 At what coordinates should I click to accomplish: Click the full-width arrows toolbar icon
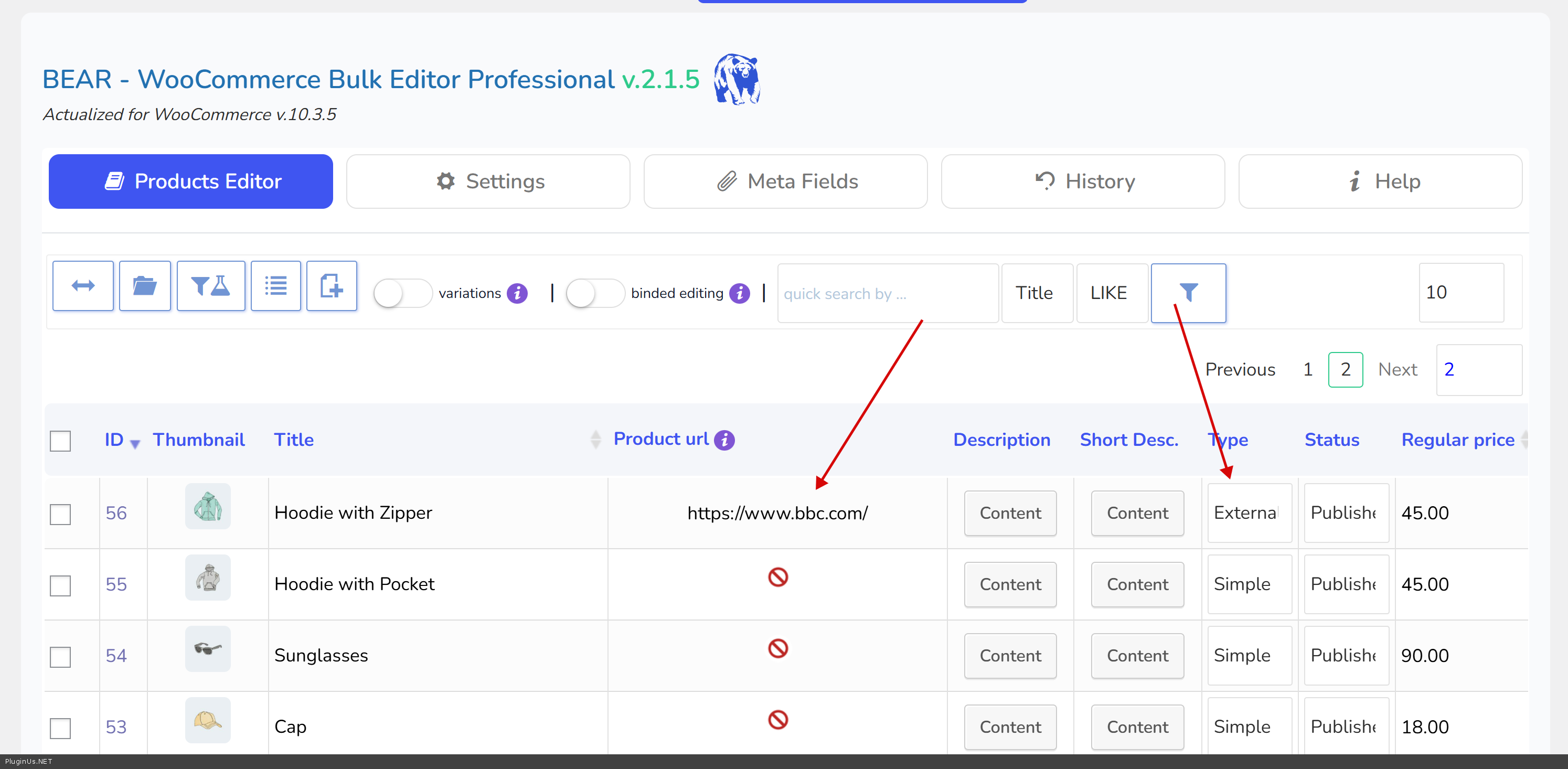83,286
